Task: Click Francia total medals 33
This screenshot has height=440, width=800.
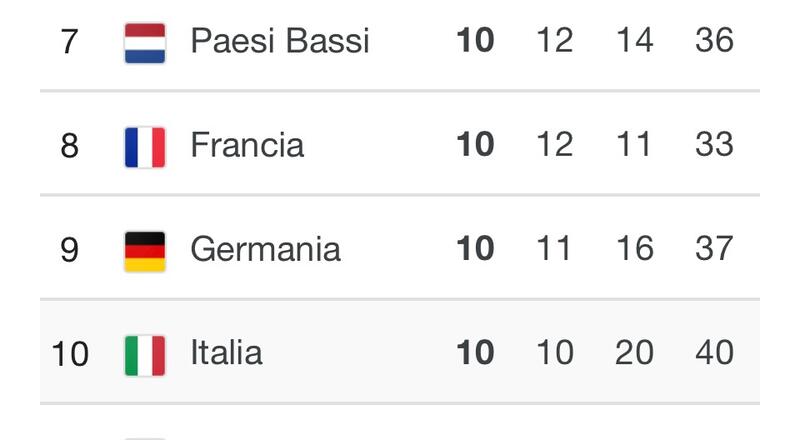Action: (x=714, y=145)
